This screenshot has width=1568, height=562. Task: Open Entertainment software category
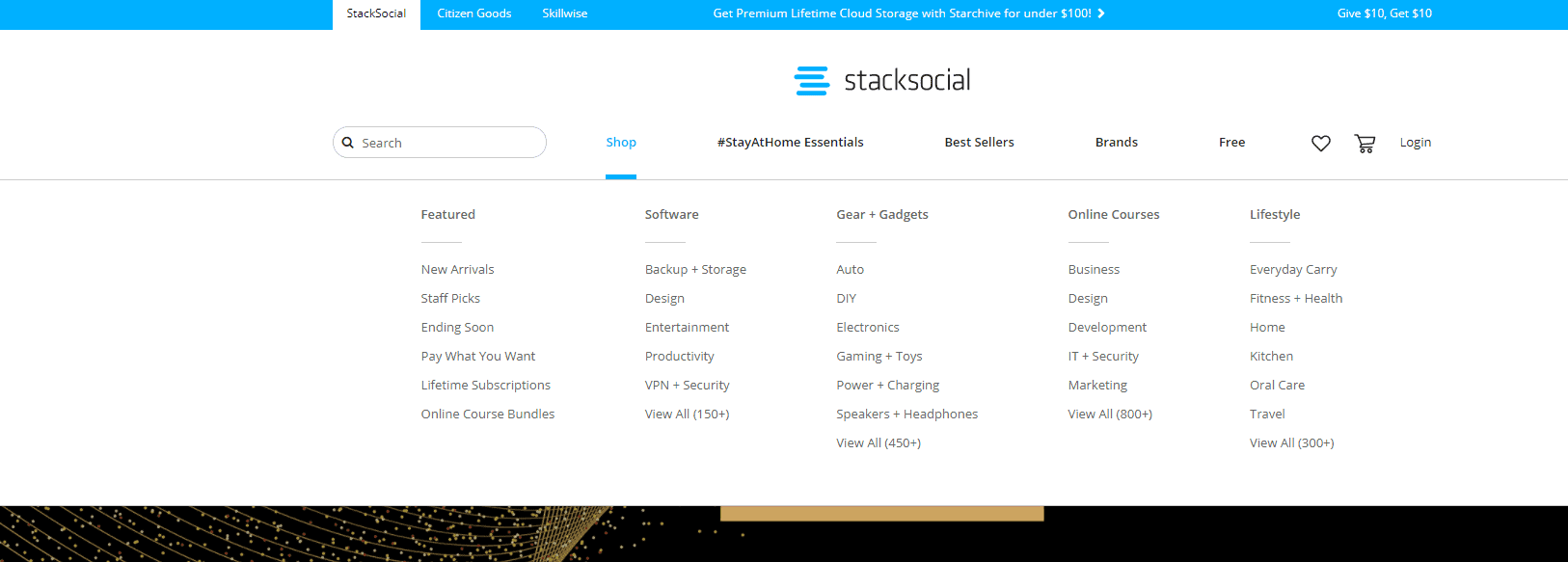coord(687,327)
